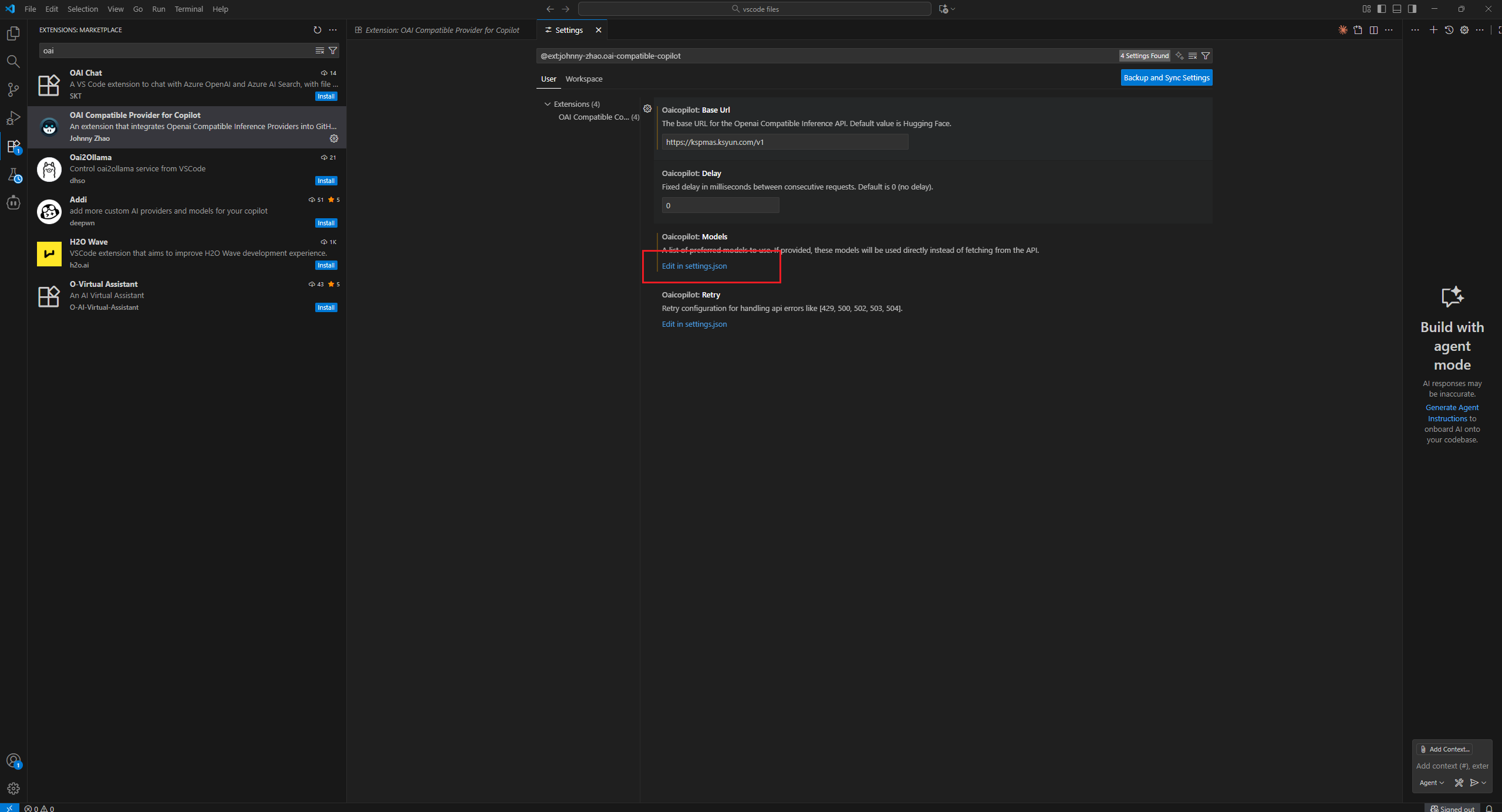Refresh the Extensions Marketplace list
The image size is (1502, 812).
coord(318,30)
